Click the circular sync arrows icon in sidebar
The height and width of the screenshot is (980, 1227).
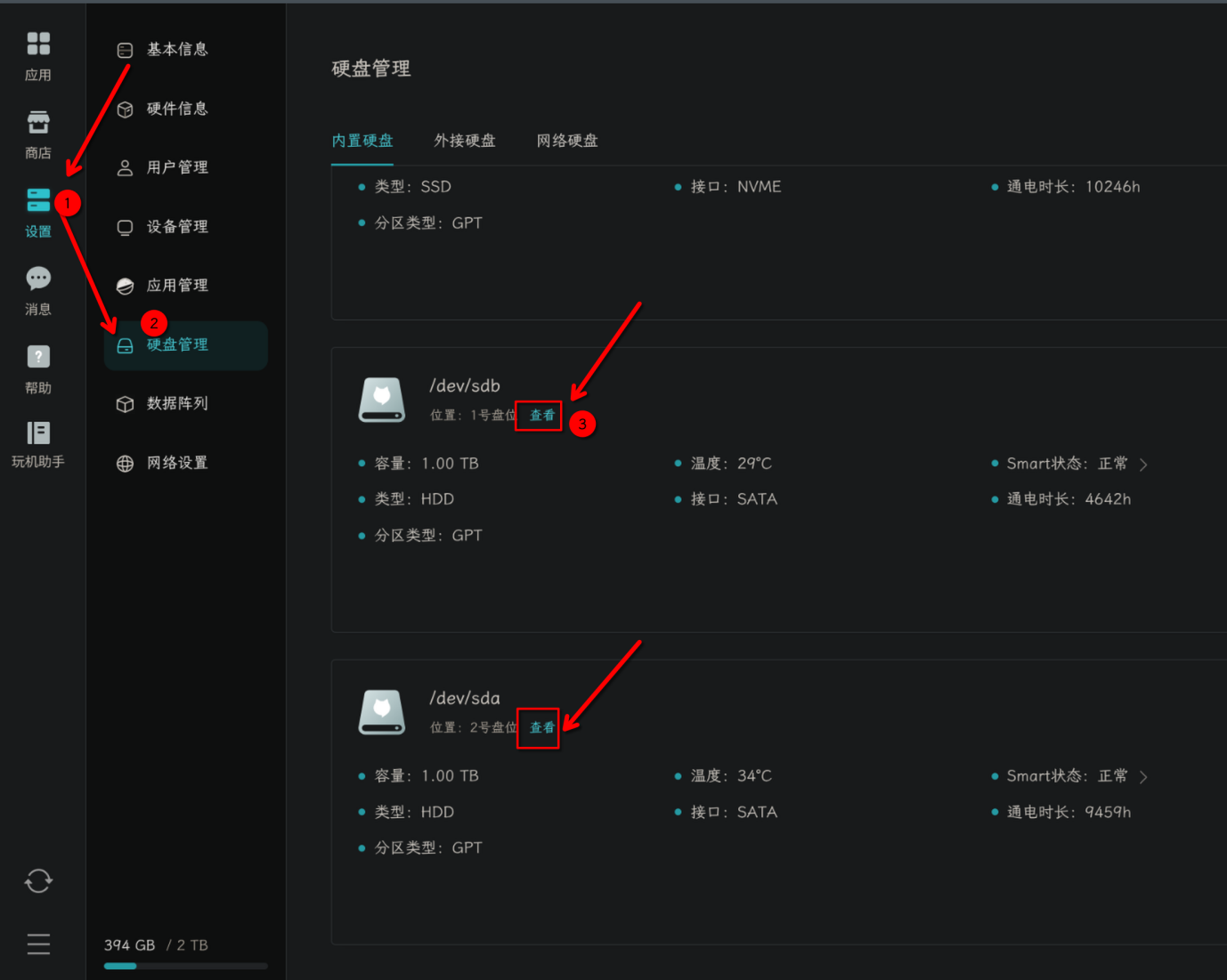click(x=38, y=881)
